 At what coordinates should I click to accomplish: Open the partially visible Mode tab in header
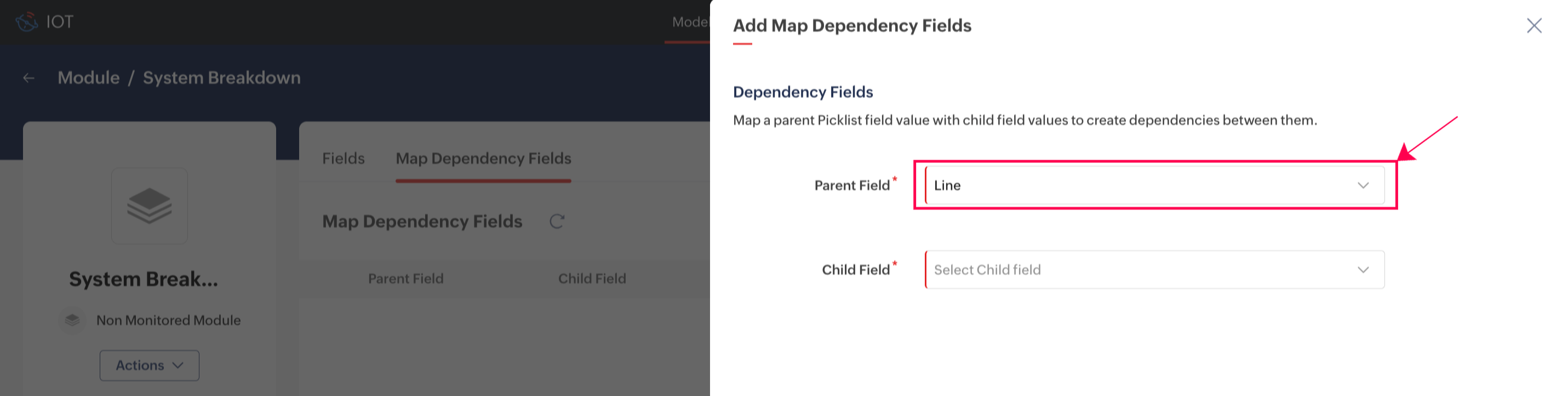[690, 22]
